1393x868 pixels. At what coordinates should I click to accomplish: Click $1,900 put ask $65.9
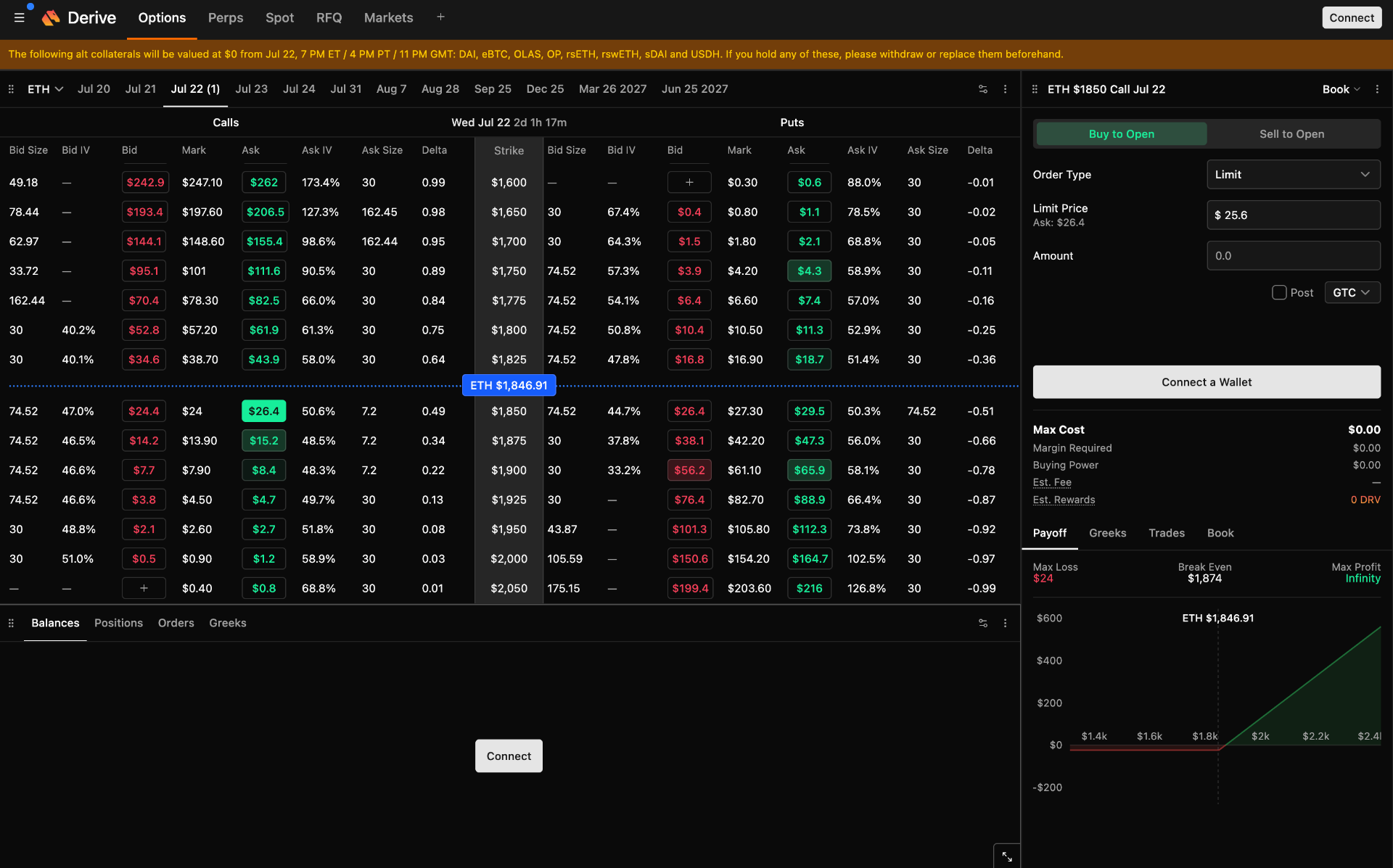click(809, 470)
